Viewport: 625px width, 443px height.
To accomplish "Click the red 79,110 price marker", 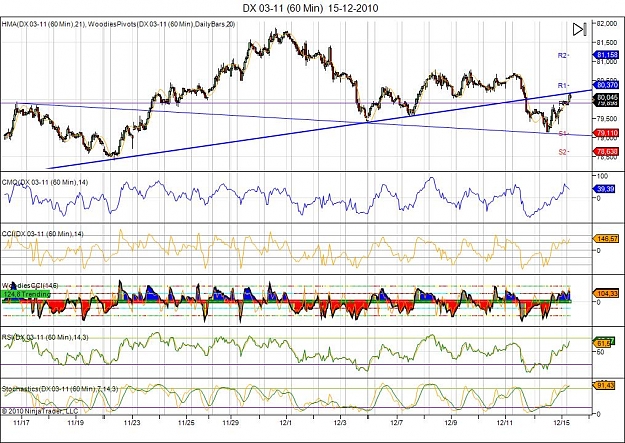I will (x=606, y=132).
